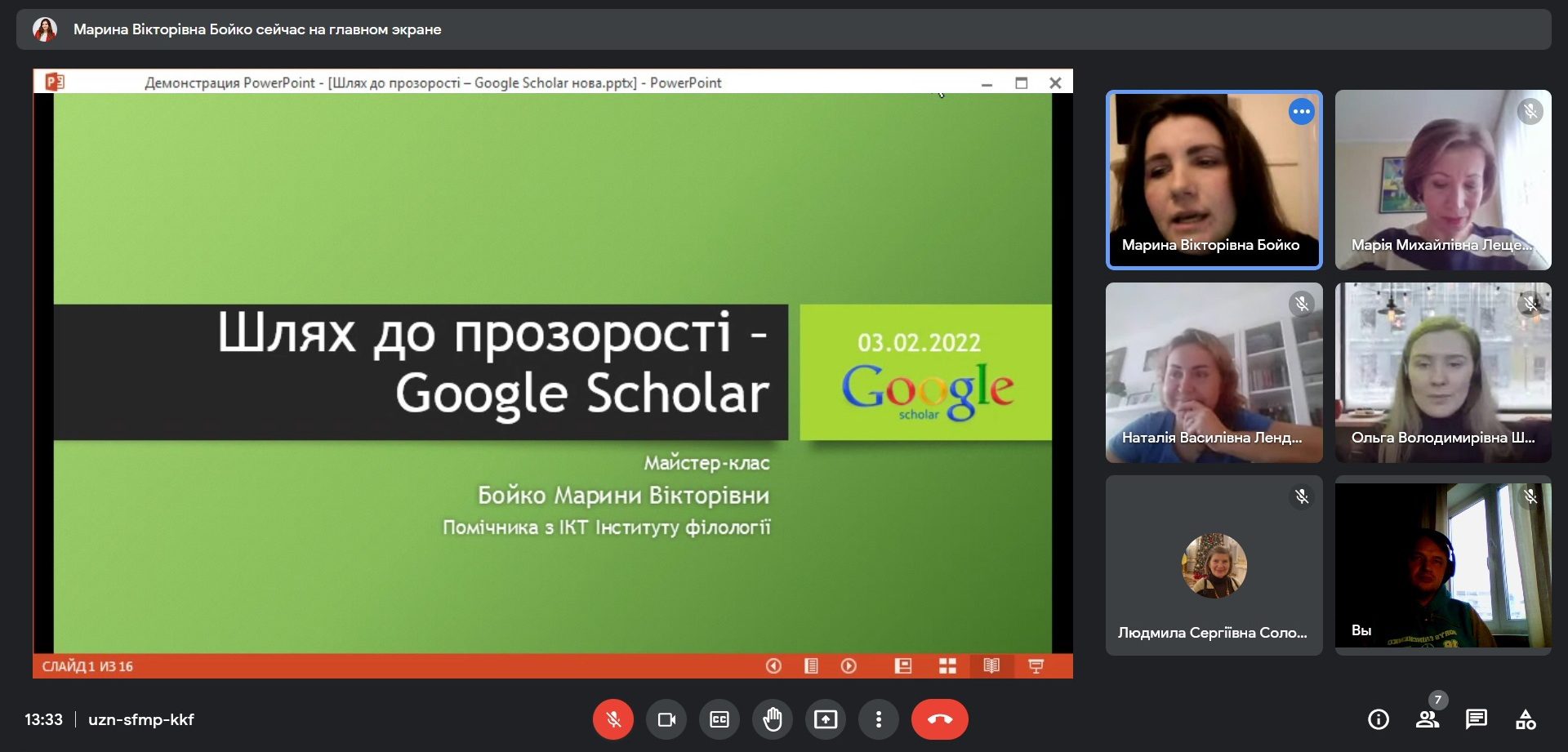
Task: Click Людмила Сергіївна's avatar tile
Action: pos(1214,565)
